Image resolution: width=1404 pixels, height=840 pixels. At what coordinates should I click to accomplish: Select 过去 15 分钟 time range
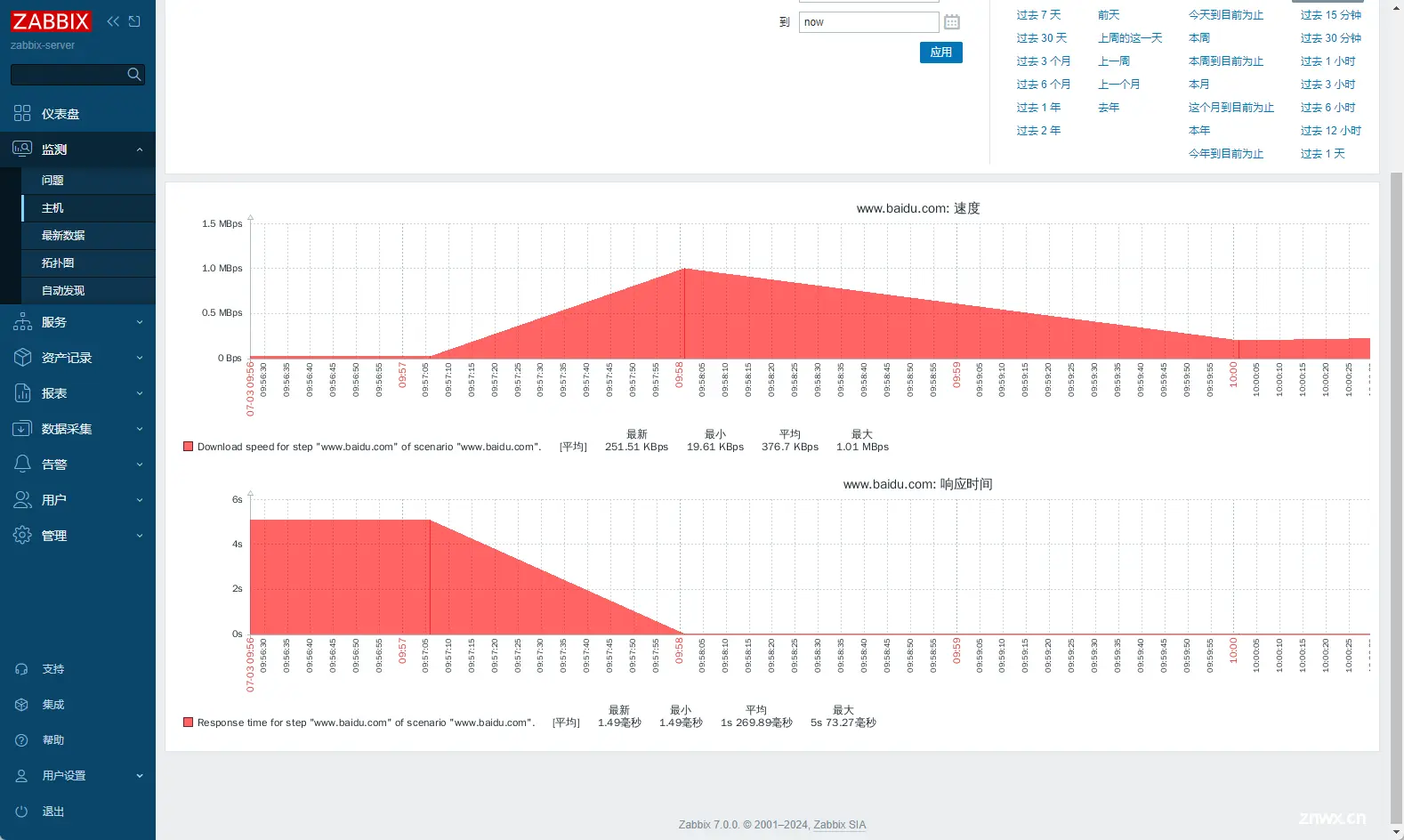pyautogui.click(x=1331, y=15)
